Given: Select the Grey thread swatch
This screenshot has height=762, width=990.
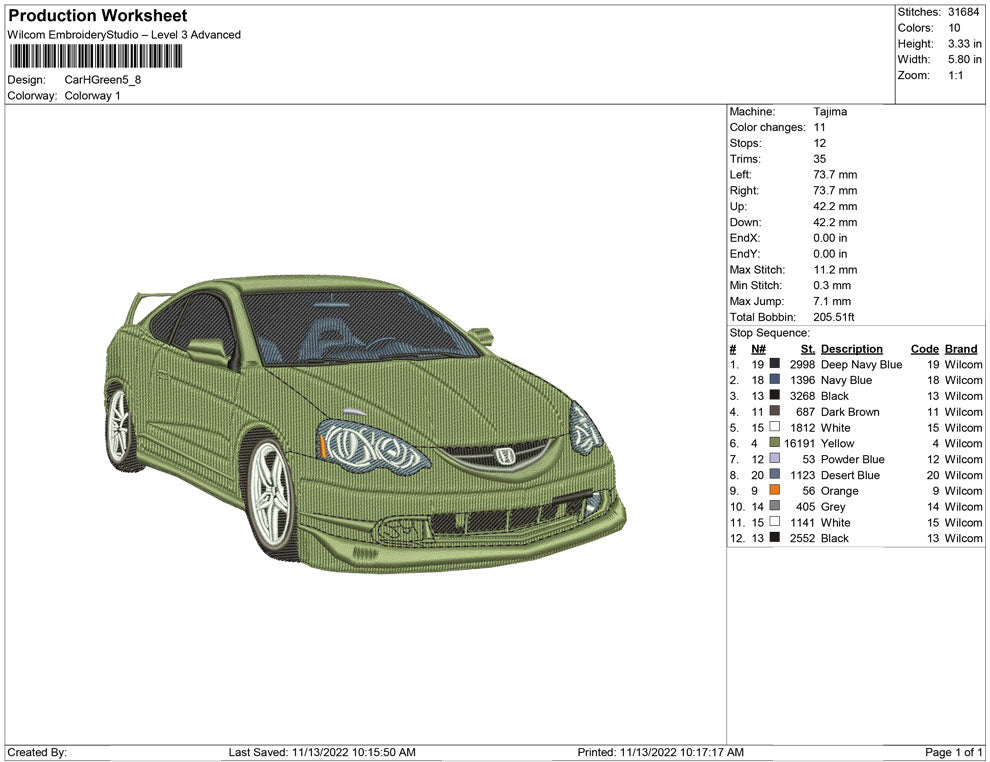Looking at the screenshot, I should [775, 507].
